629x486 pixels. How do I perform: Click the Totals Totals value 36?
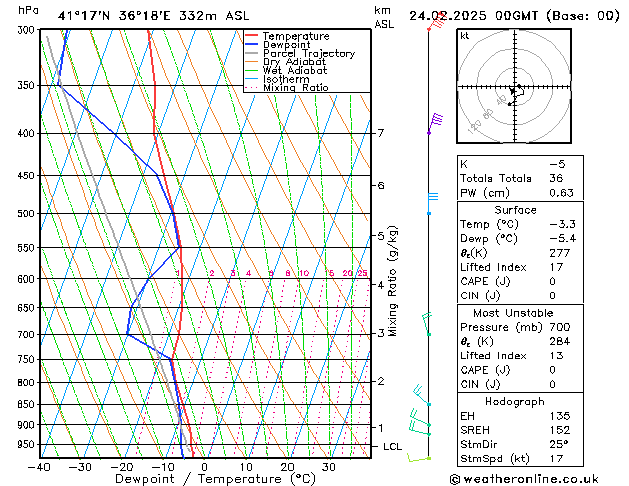556,178
